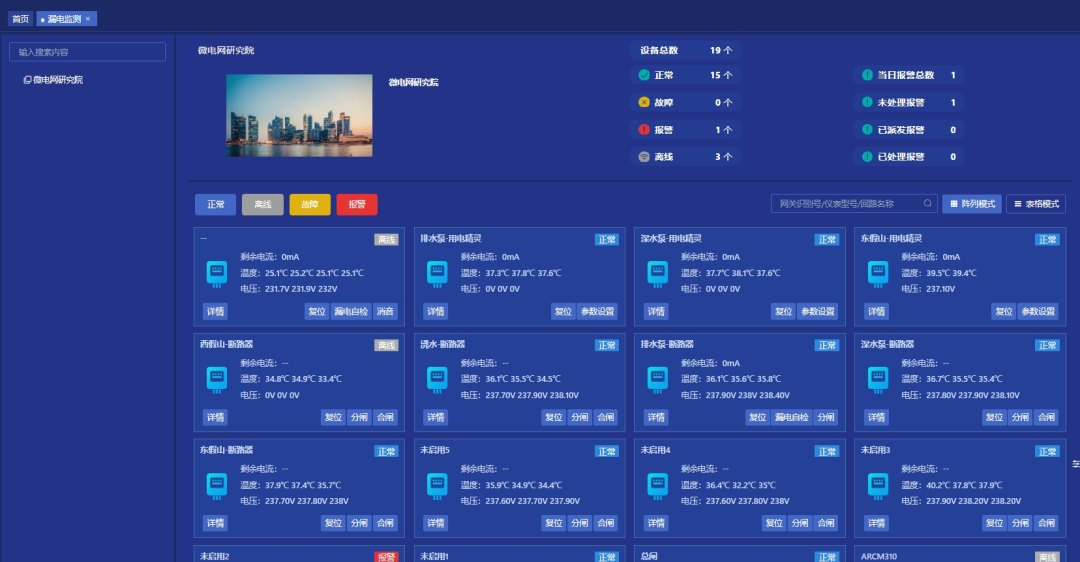Click 合闸 on 深水泵-断路器 card
Image resolution: width=1080 pixels, height=562 pixels.
tap(1046, 417)
